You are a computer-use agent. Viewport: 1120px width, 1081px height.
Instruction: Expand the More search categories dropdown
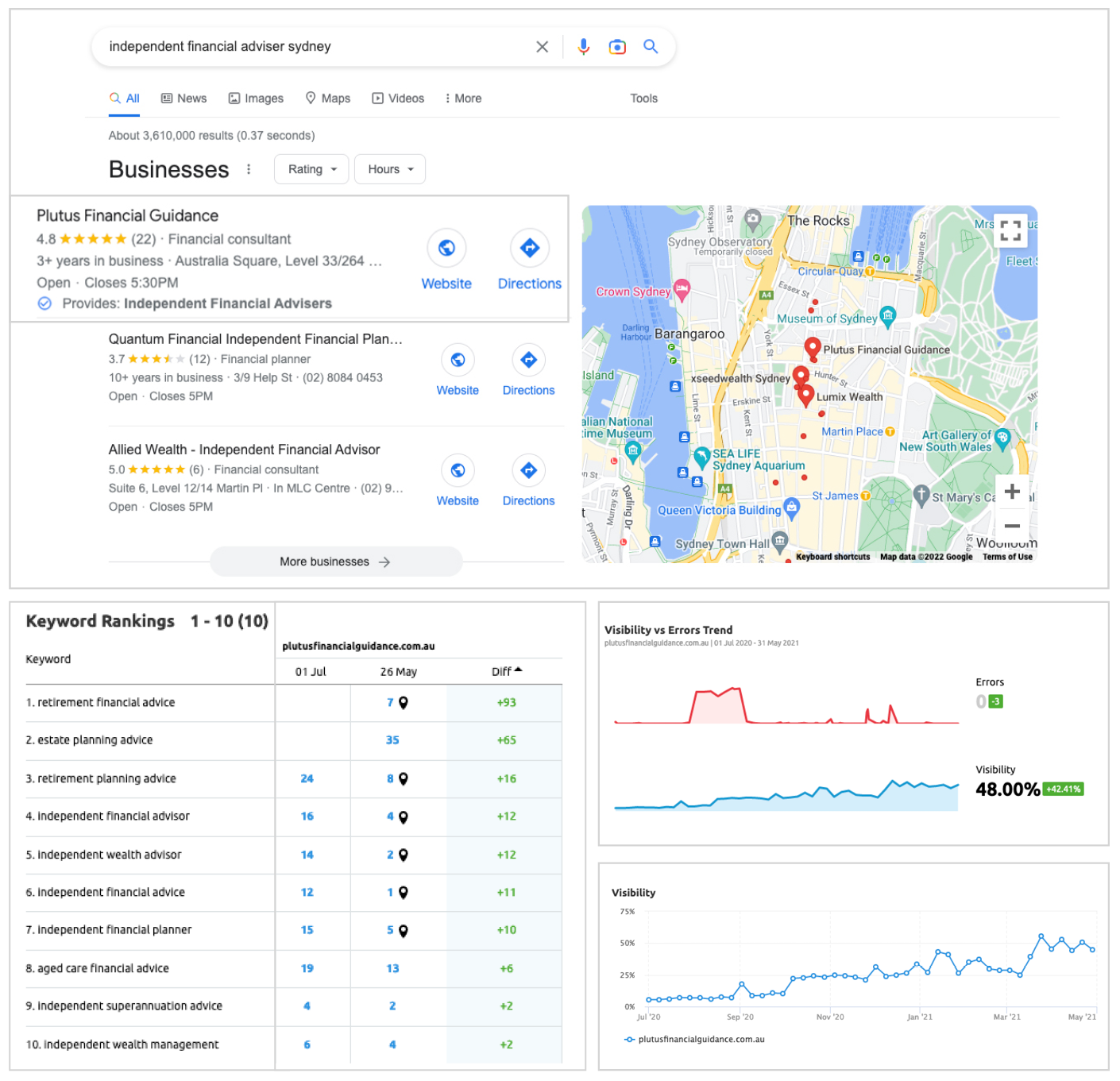click(x=463, y=98)
